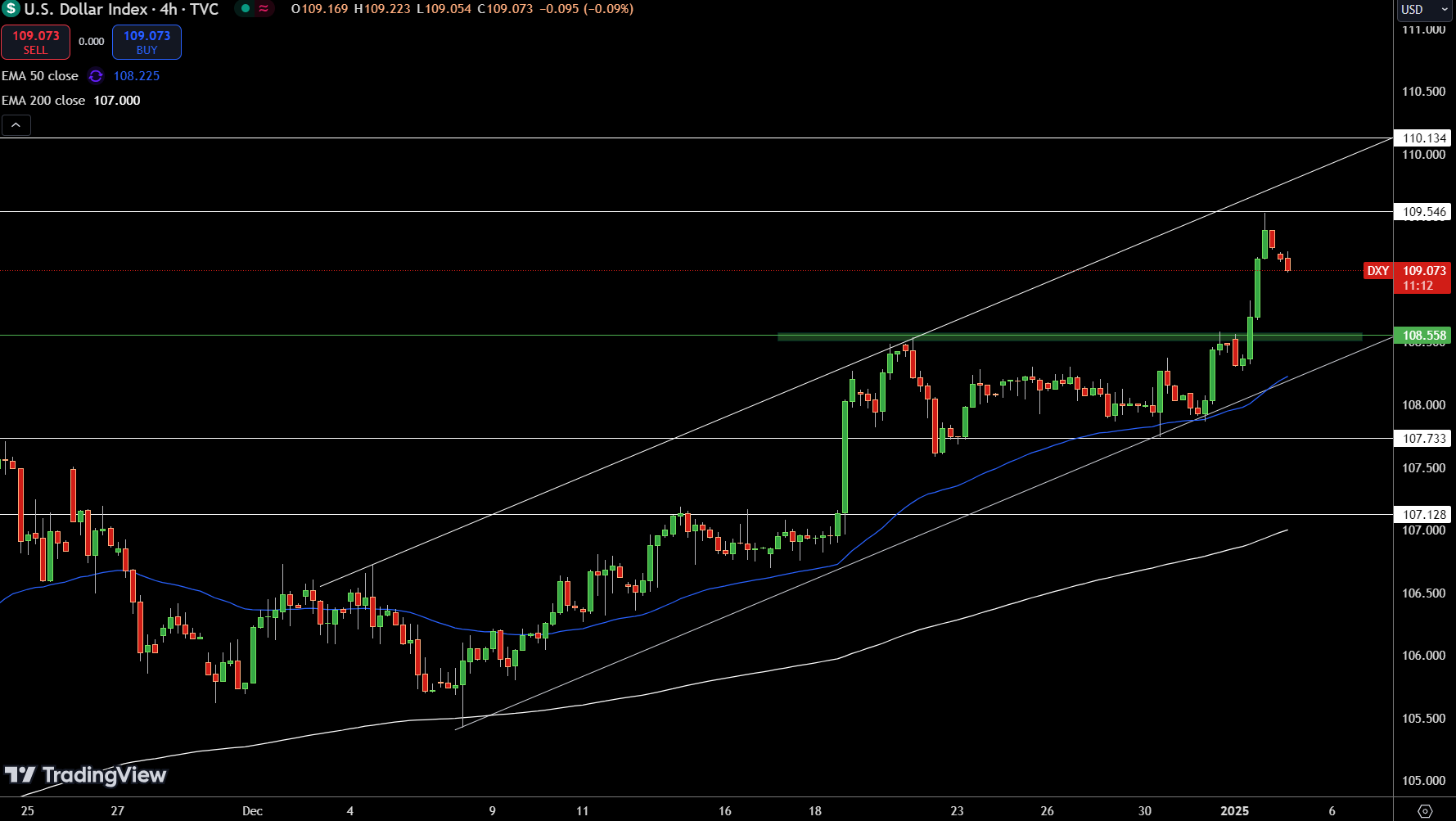This screenshot has width=1456, height=821.
Task: Click the 109.546 price level label
Action: tap(1423, 212)
